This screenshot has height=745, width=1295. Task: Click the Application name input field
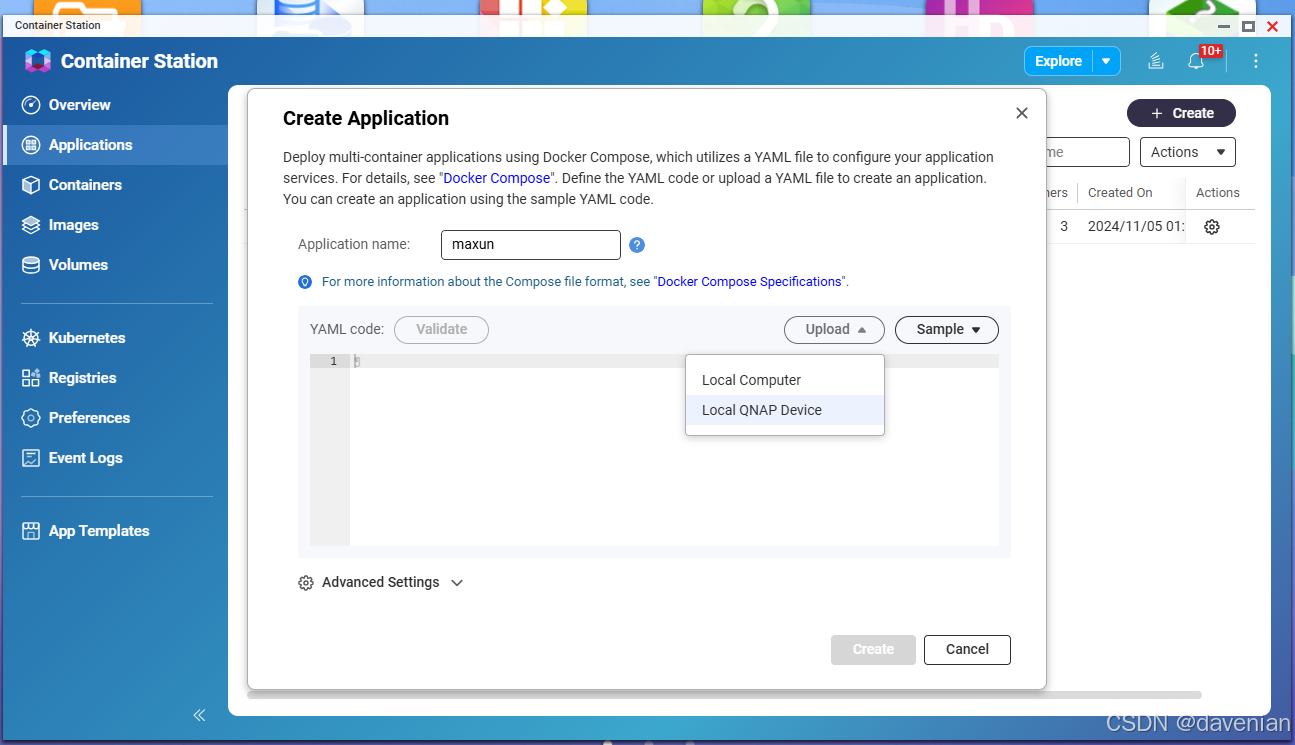(x=531, y=245)
